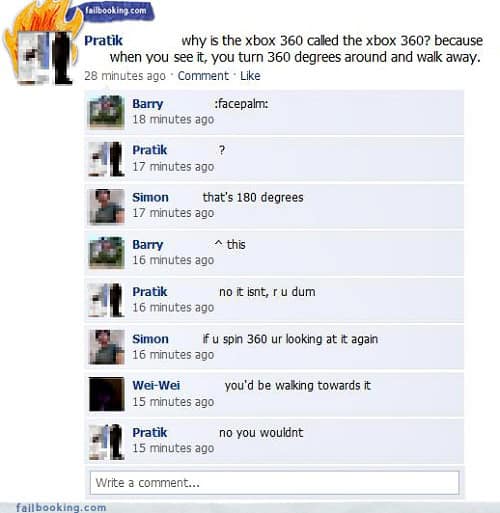Click Barry's avatar next to "^ this"
The image size is (500, 513).
pos(106,252)
